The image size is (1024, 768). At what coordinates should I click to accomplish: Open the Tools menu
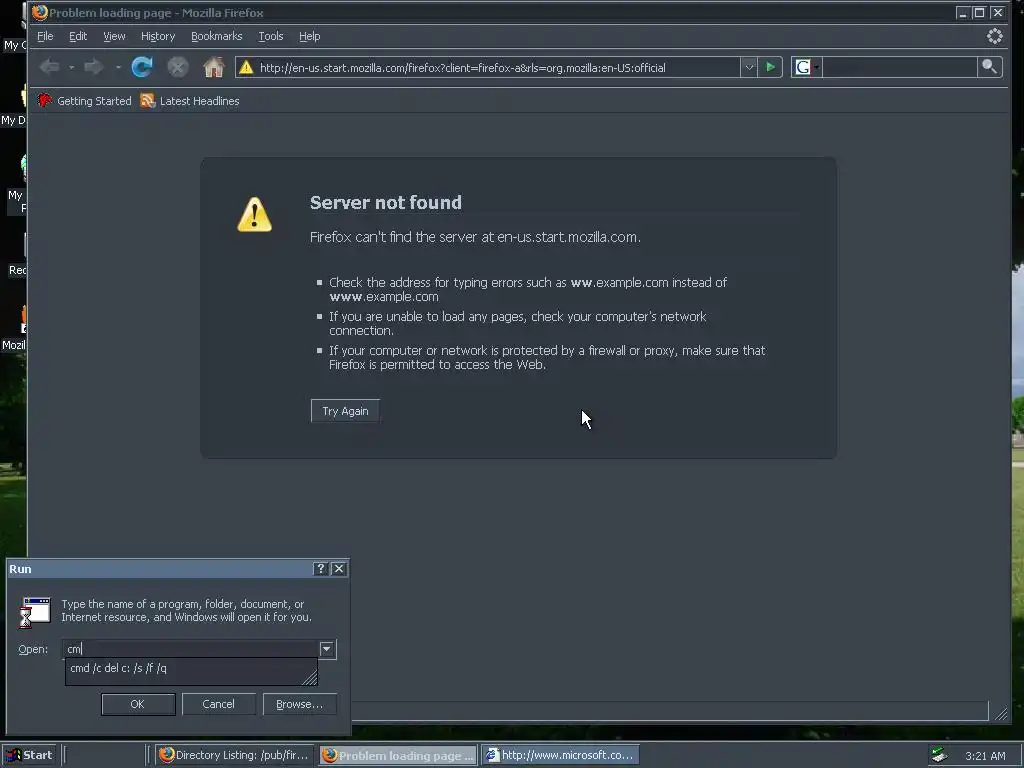click(270, 37)
